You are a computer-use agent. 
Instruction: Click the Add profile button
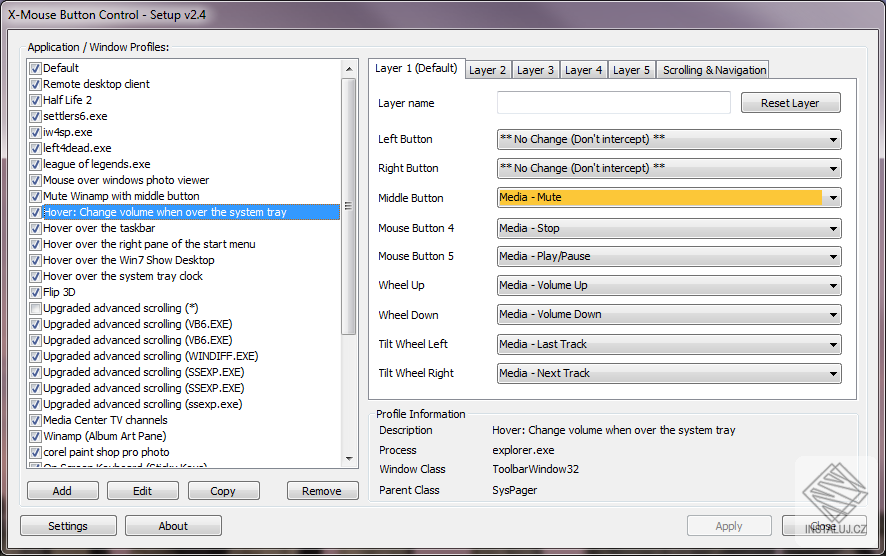(62, 491)
